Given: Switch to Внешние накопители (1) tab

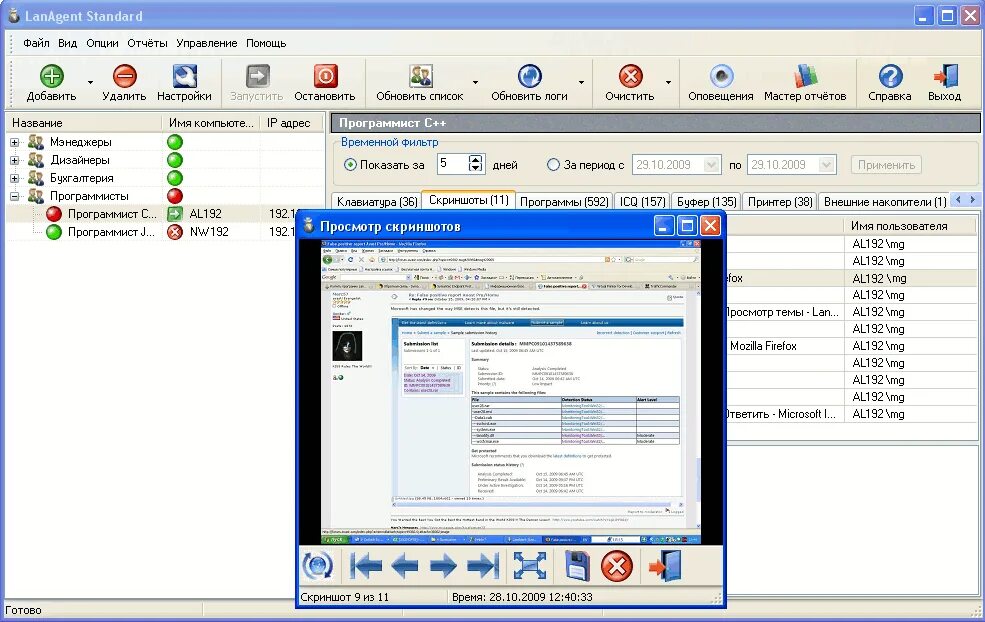Looking at the screenshot, I should [x=884, y=202].
